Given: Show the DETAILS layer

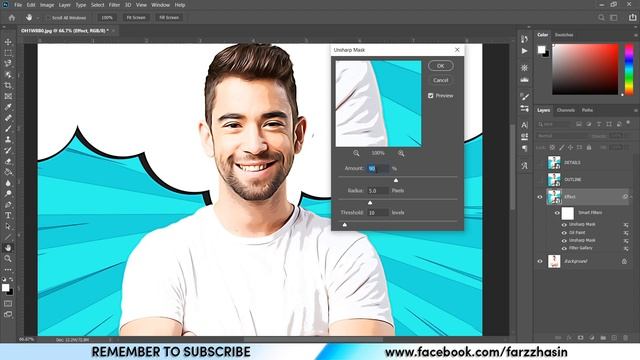Looking at the screenshot, I should 540,162.
